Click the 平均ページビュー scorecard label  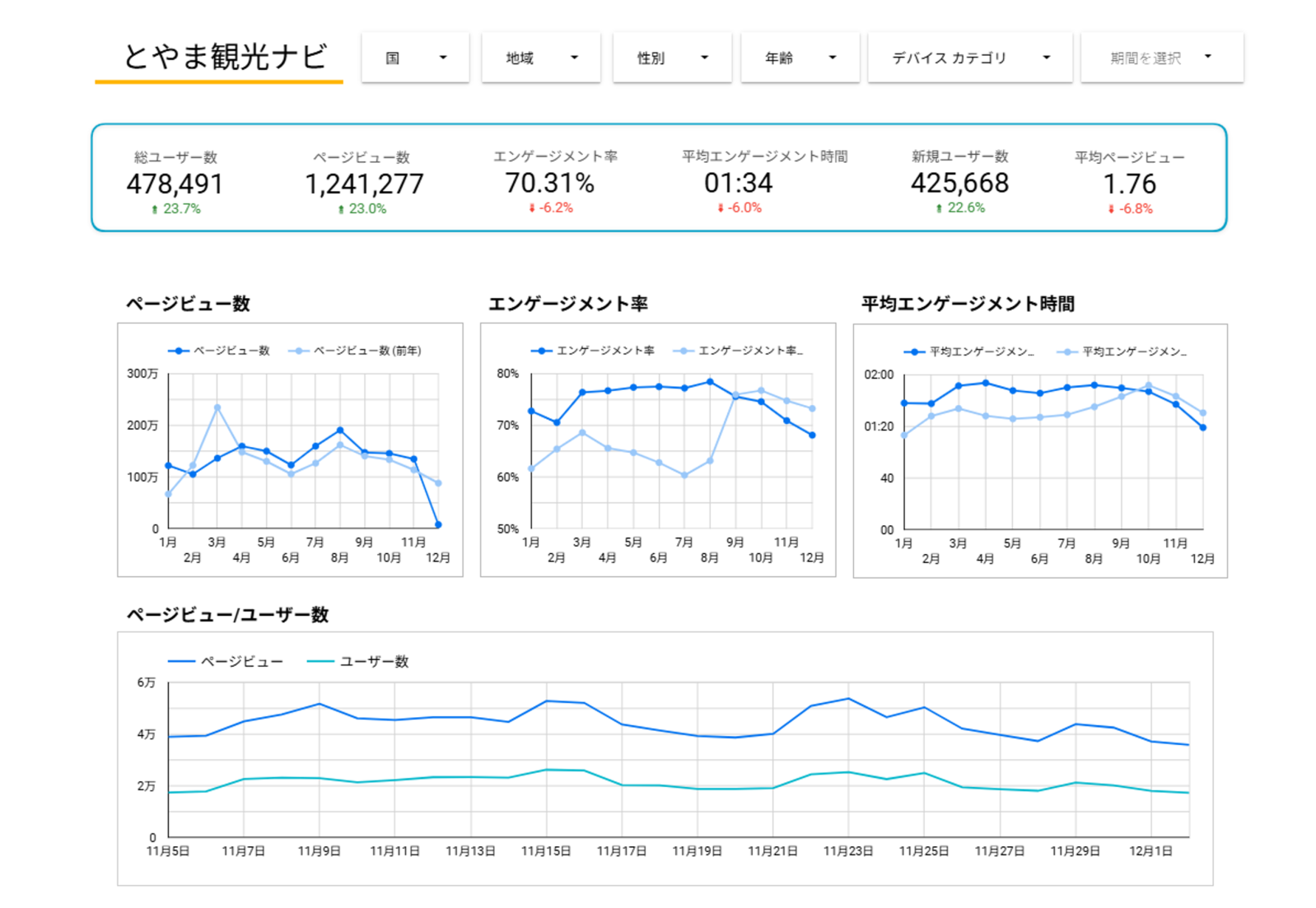coord(1130,157)
